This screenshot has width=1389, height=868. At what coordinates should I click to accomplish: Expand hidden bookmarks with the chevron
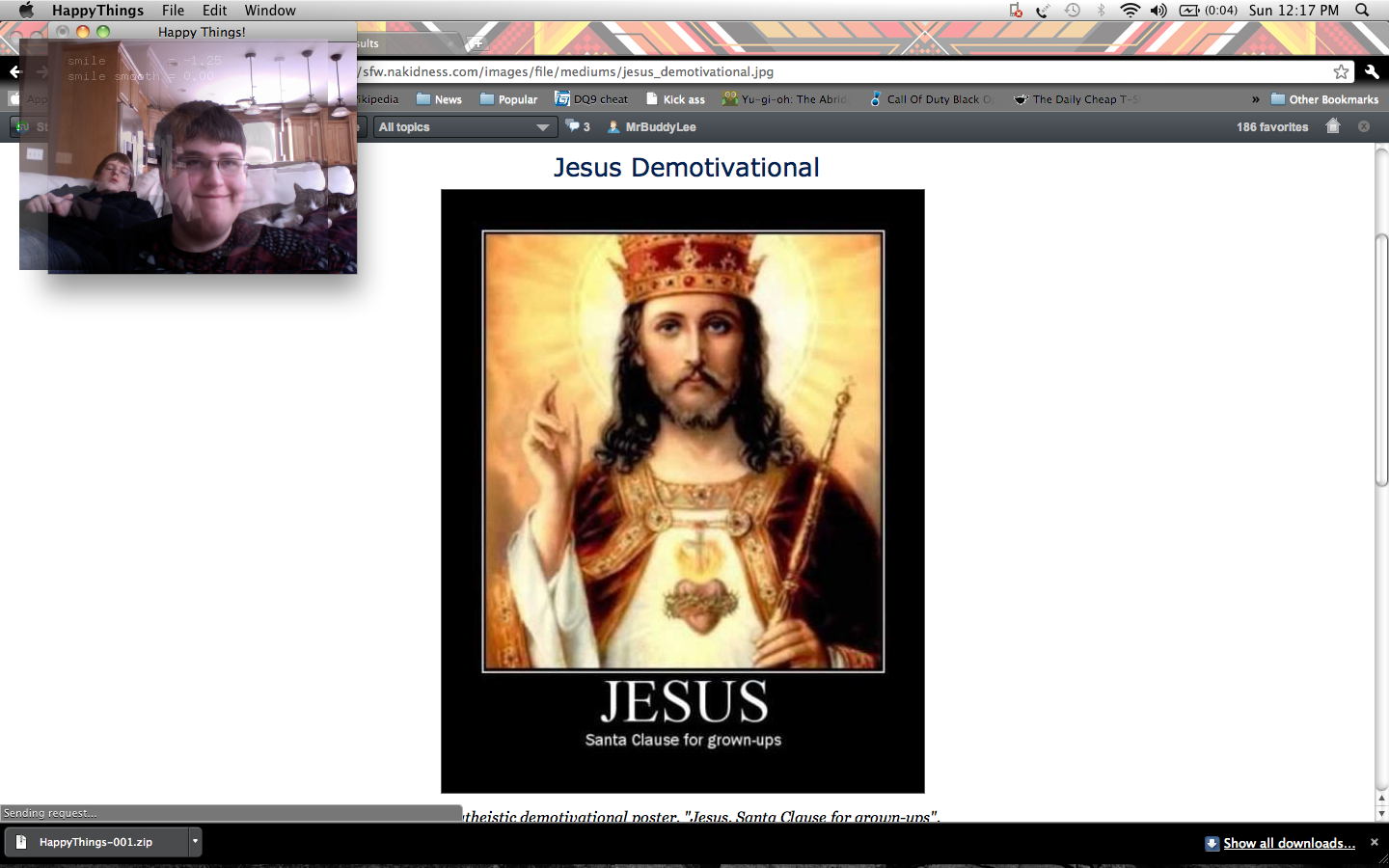tap(1255, 99)
